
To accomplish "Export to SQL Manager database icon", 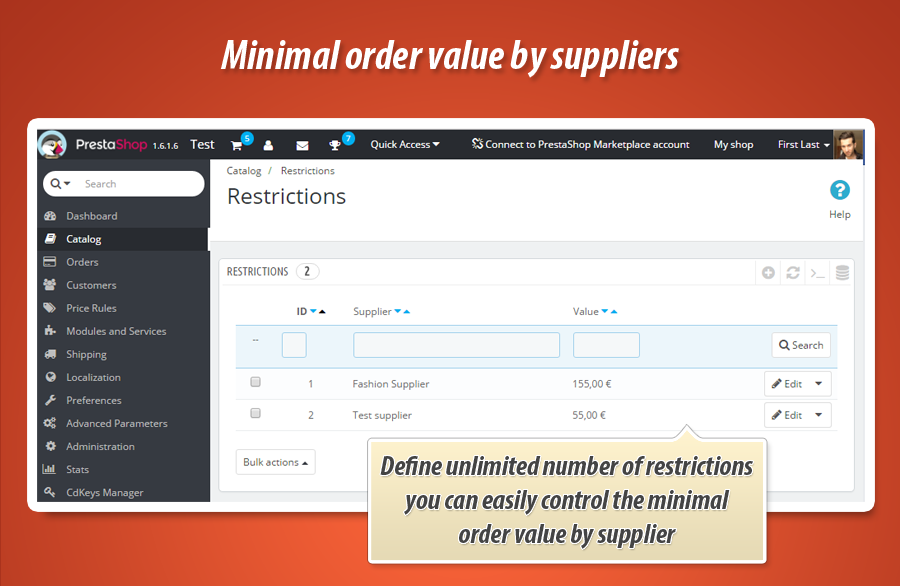I will pos(842,272).
